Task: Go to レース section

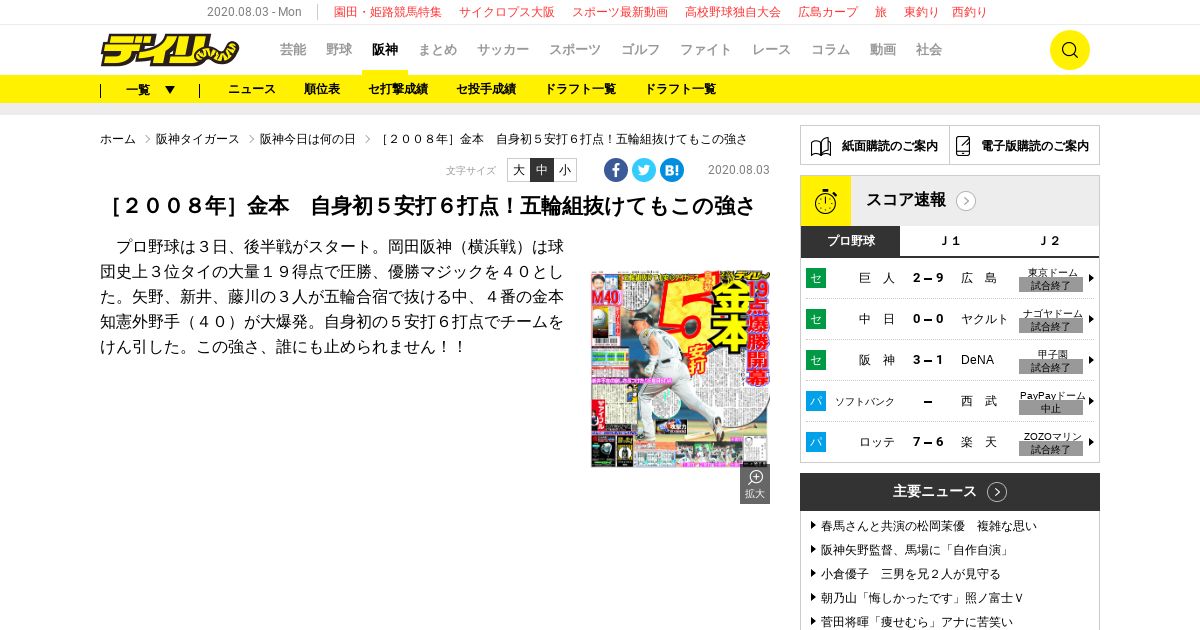Action: click(x=771, y=50)
